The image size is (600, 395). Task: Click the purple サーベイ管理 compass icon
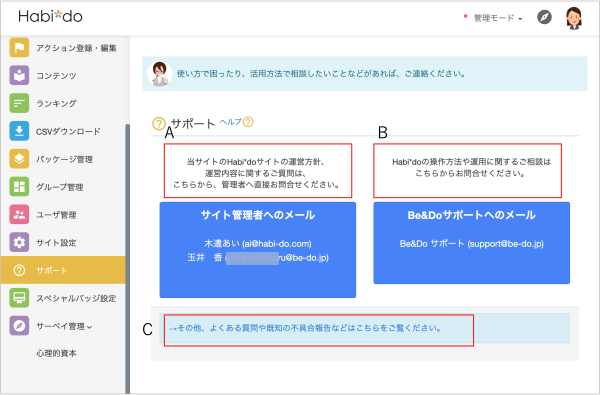pos(19,326)
